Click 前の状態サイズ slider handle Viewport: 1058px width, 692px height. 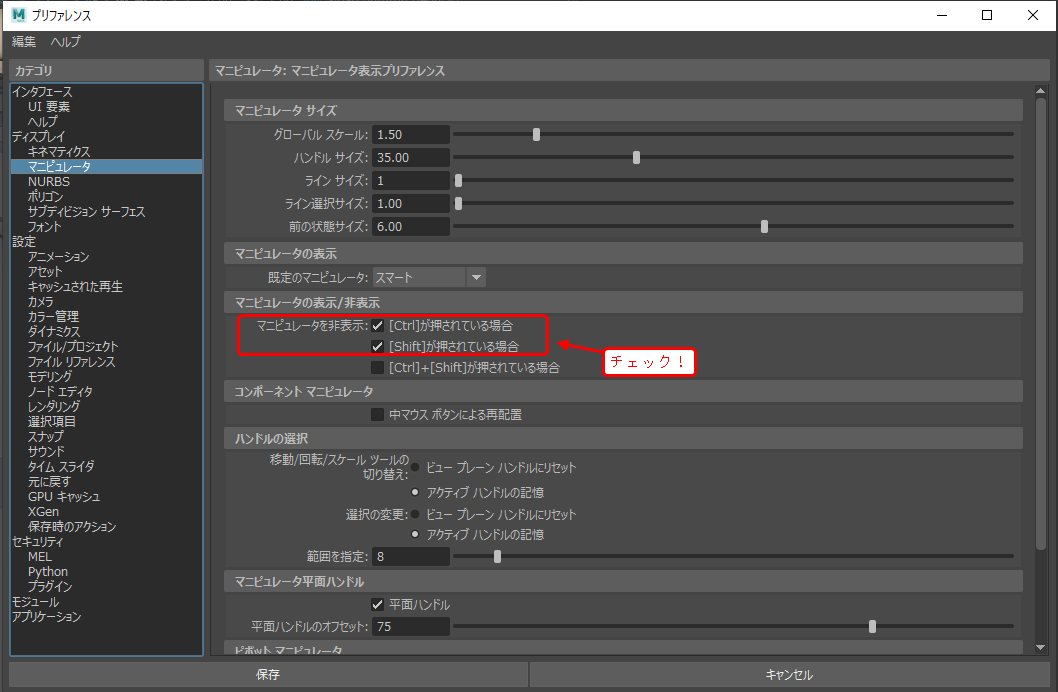[x=764, y=227]
